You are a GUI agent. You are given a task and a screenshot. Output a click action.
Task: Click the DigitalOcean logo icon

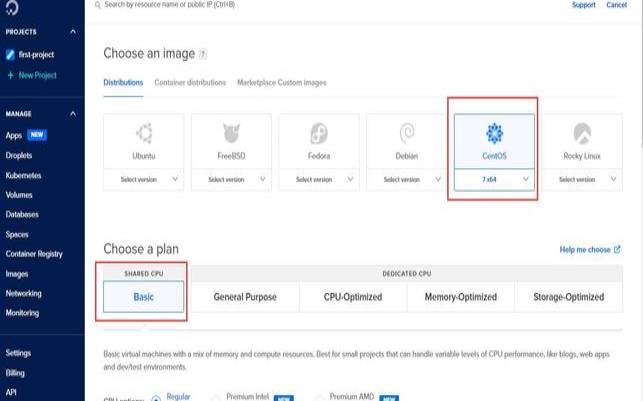(x=12, y=7)
